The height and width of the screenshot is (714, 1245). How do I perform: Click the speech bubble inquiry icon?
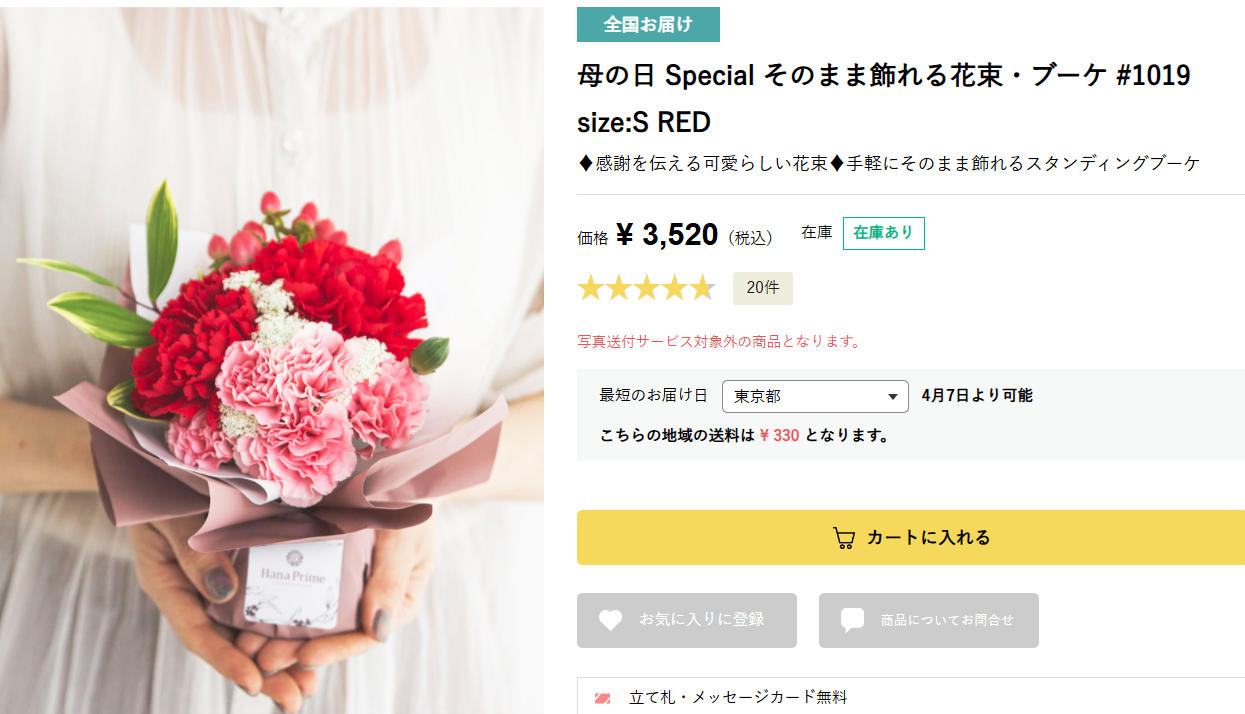(x=852, y=620)
